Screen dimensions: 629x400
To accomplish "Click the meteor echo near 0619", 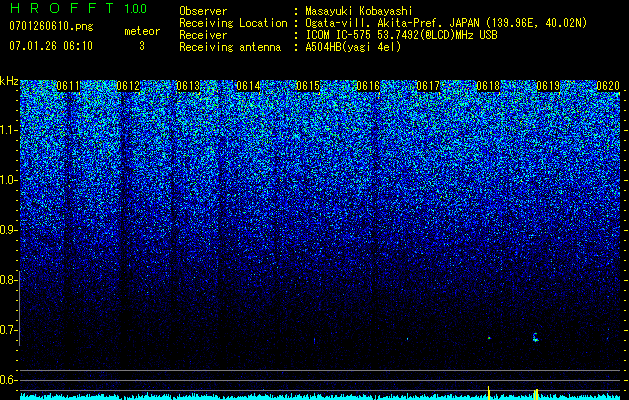I will [536, 337].
